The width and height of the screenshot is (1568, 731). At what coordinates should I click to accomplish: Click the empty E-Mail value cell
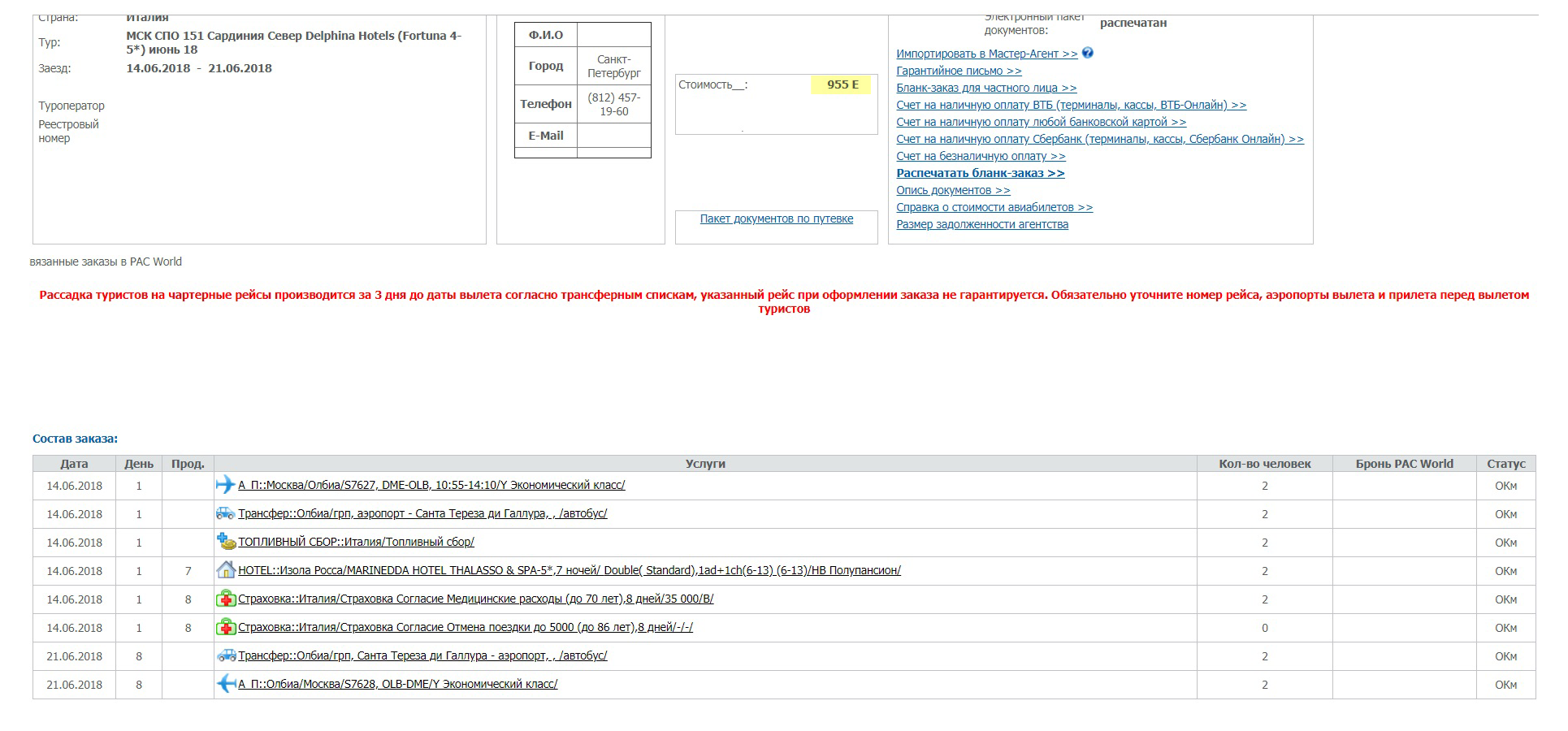point(614,136)
